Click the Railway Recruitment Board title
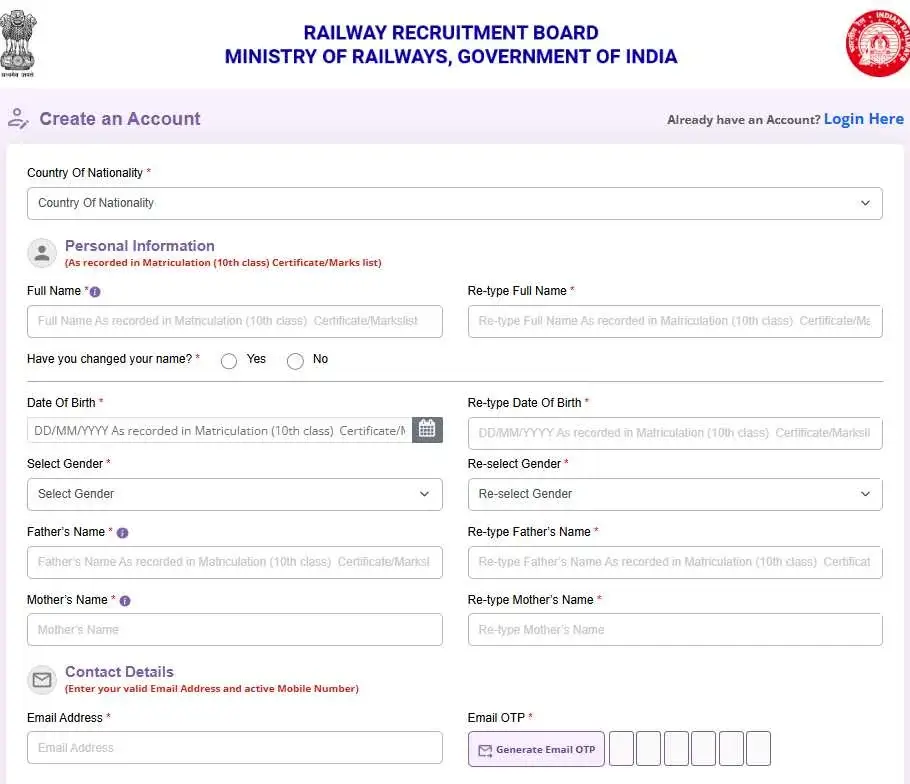Viewport: 910px width, 784px height. click(x=451, y=32)
